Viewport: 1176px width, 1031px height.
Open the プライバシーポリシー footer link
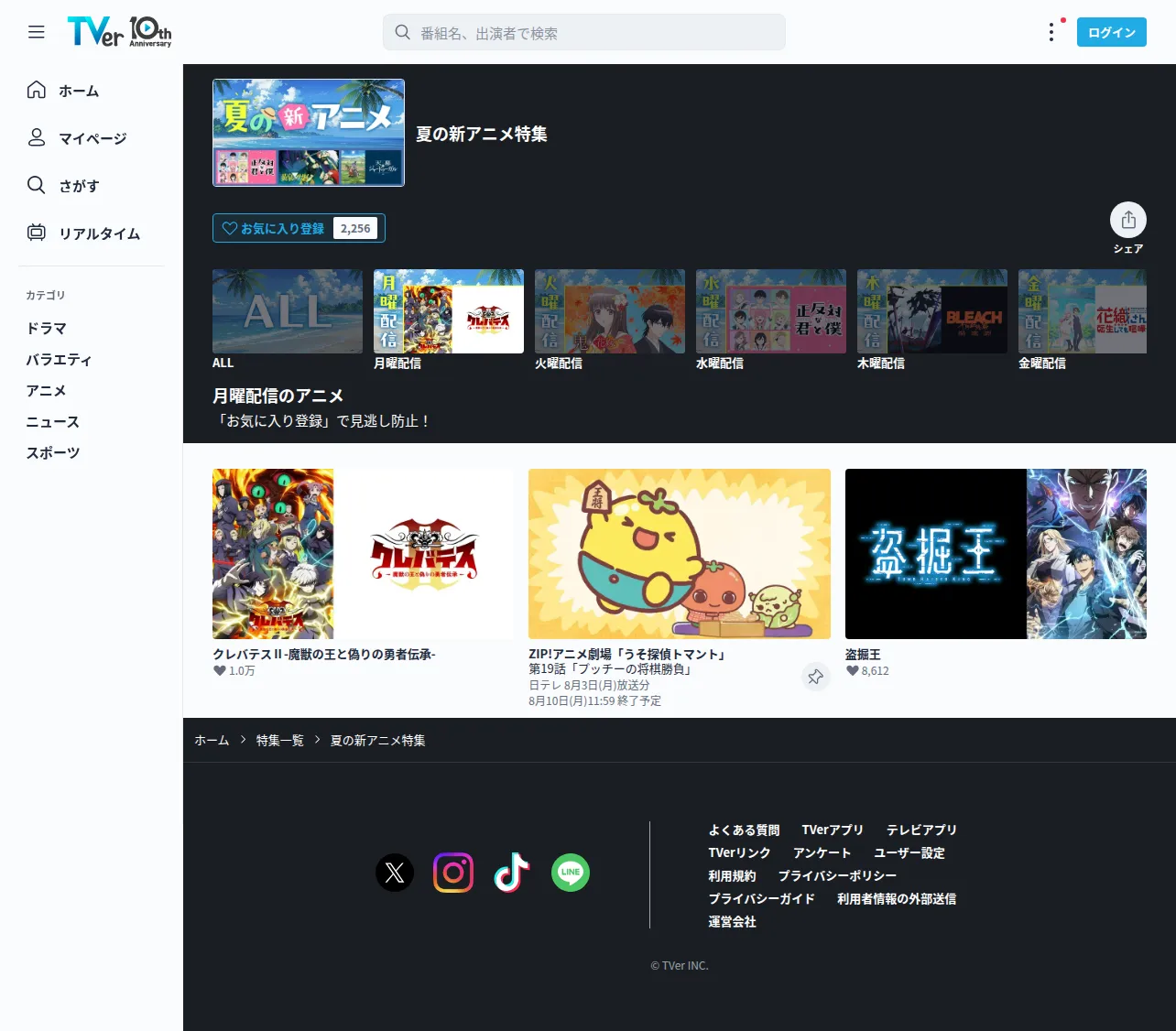pyautogui.click(x=837, y=875)
